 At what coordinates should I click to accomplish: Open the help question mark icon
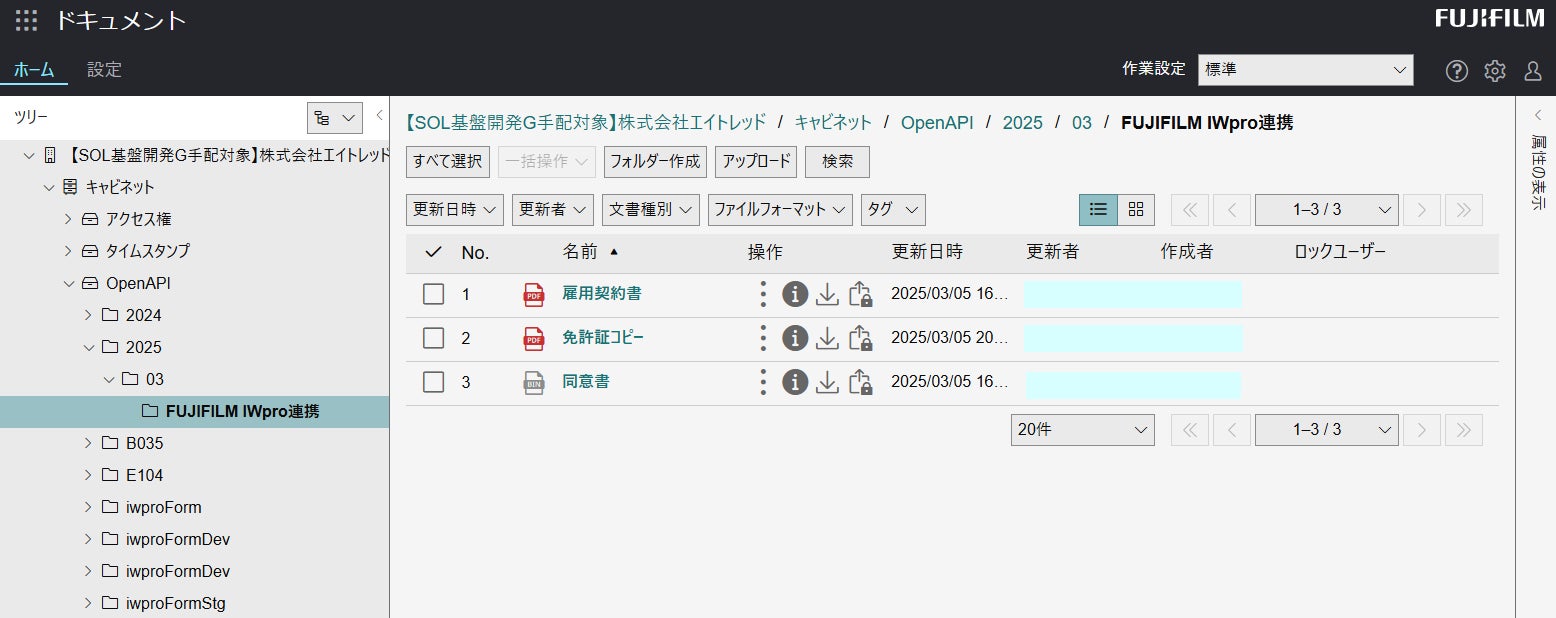pos(1457,71)
